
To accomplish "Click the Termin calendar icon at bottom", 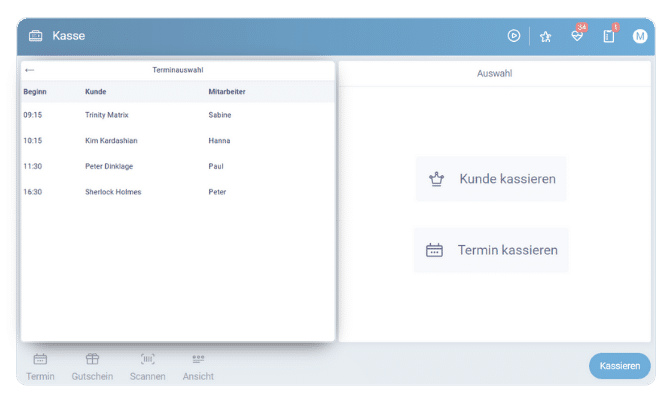I will click(40, 360).
